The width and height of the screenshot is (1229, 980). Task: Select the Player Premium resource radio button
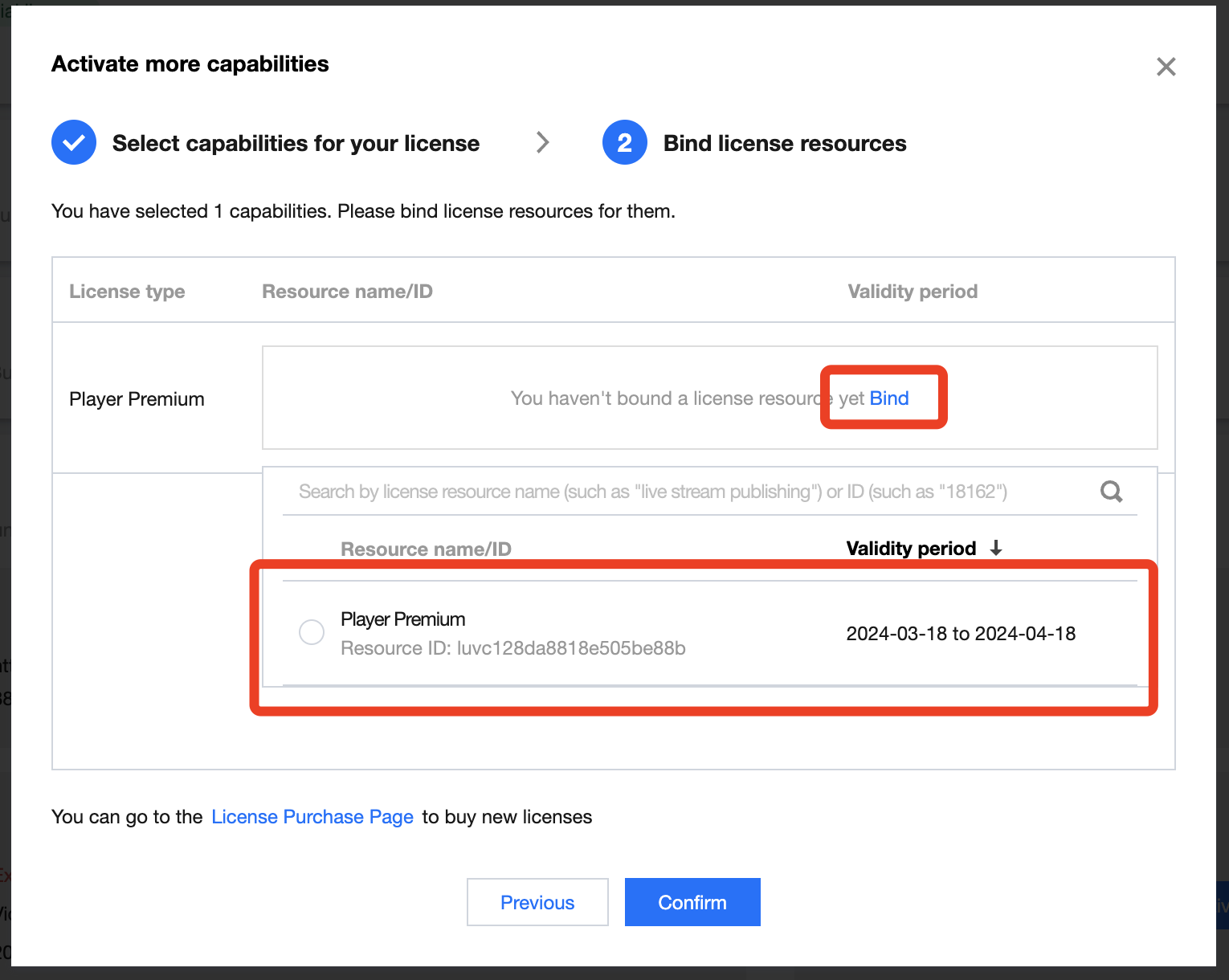[x=312, y=632]
